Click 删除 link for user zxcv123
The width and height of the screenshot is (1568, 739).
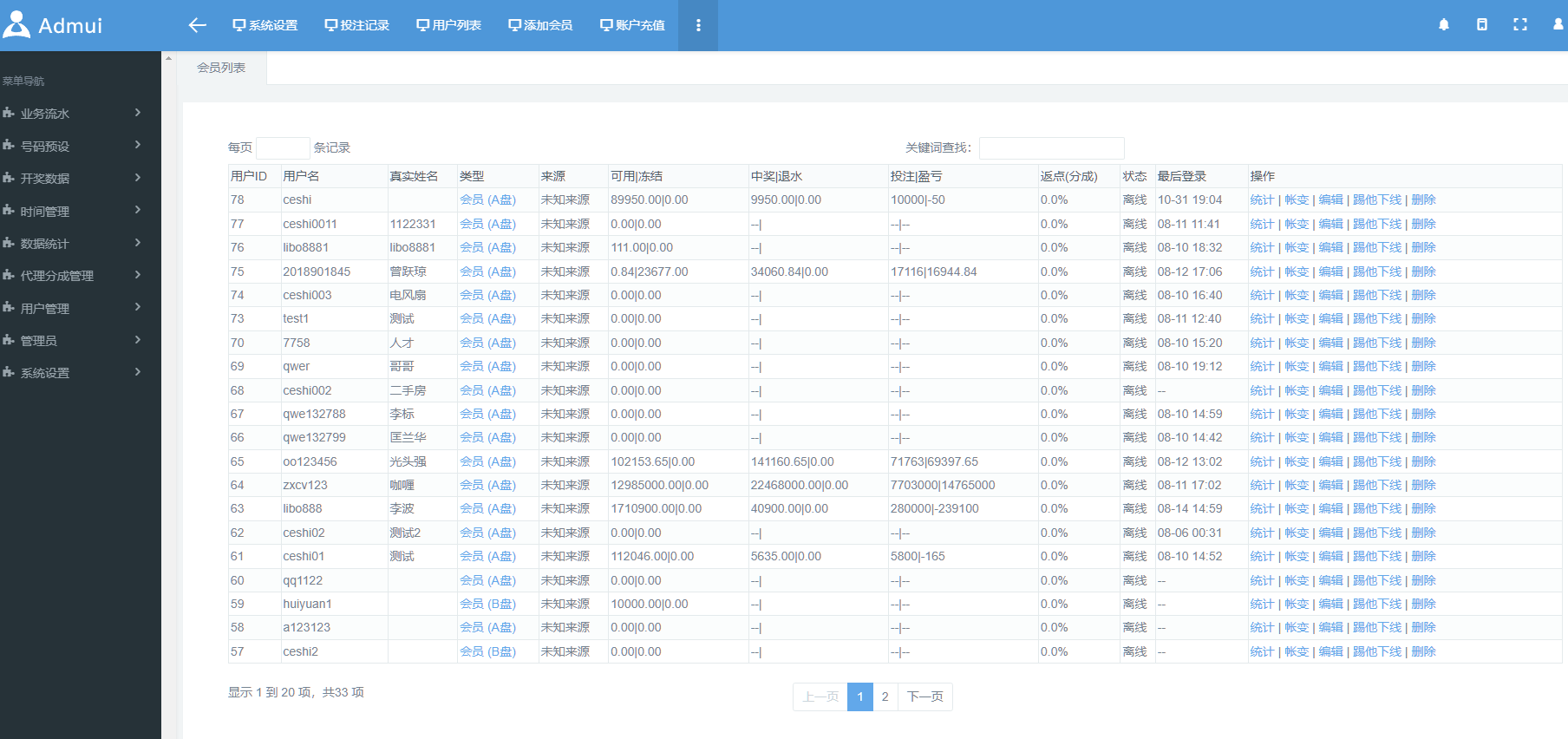(x=1423, y=486)
